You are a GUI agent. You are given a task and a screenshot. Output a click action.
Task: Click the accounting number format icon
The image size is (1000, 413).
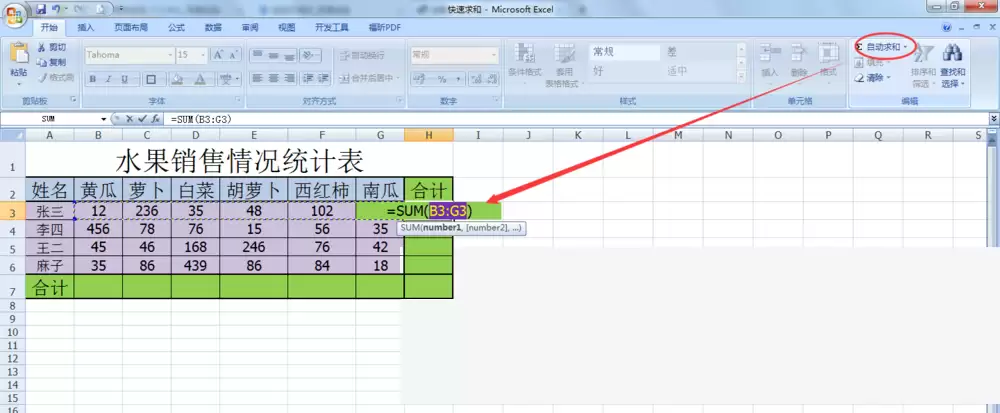click(x=420, y=80)
